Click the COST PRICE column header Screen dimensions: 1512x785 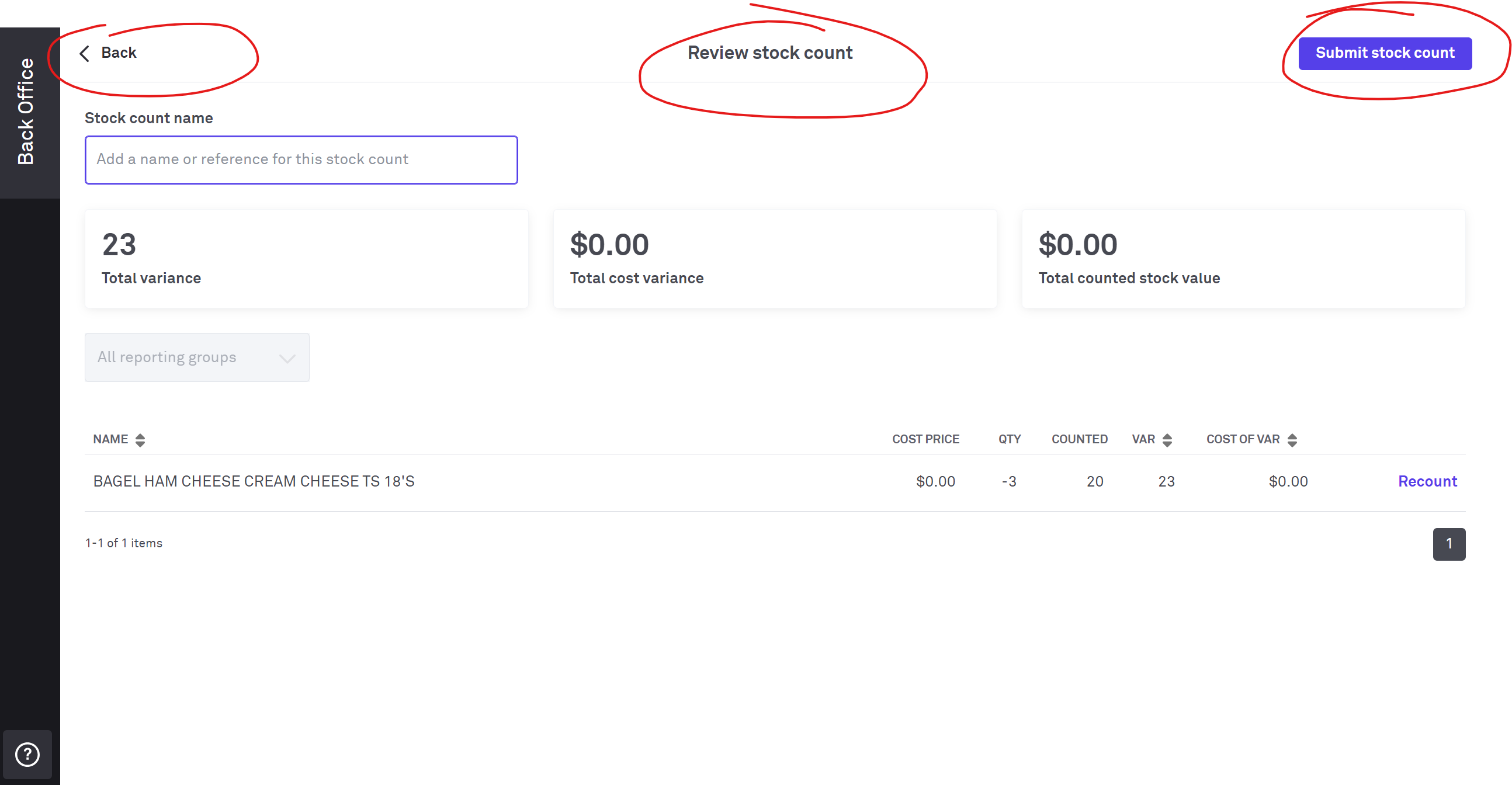pos(925,439)
